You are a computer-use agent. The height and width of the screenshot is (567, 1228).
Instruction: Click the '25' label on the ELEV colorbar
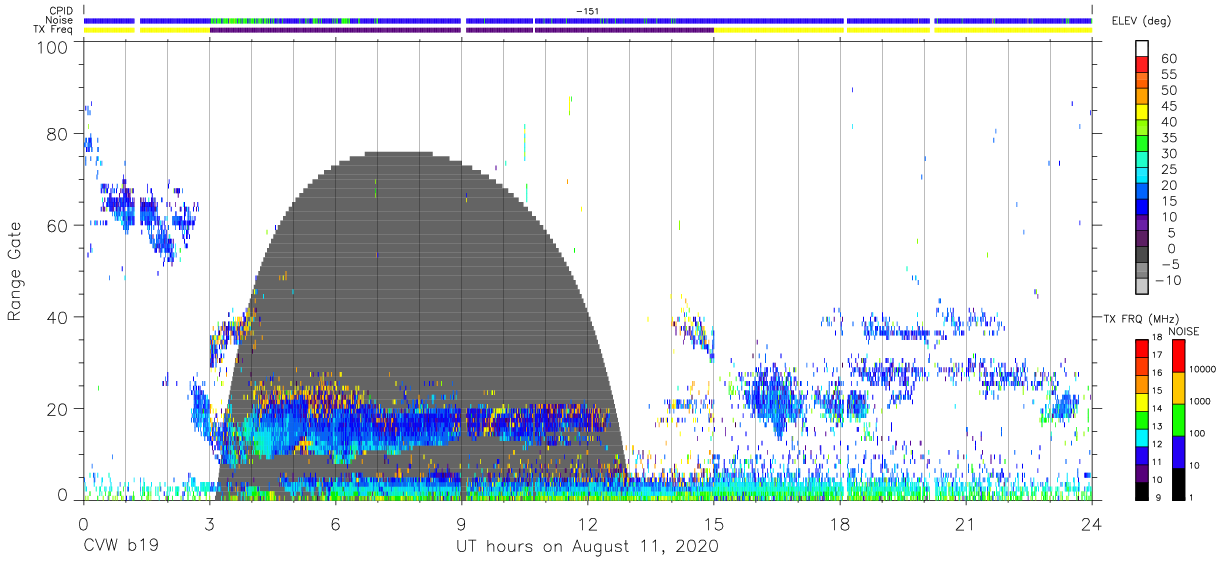click(1167, 170)
